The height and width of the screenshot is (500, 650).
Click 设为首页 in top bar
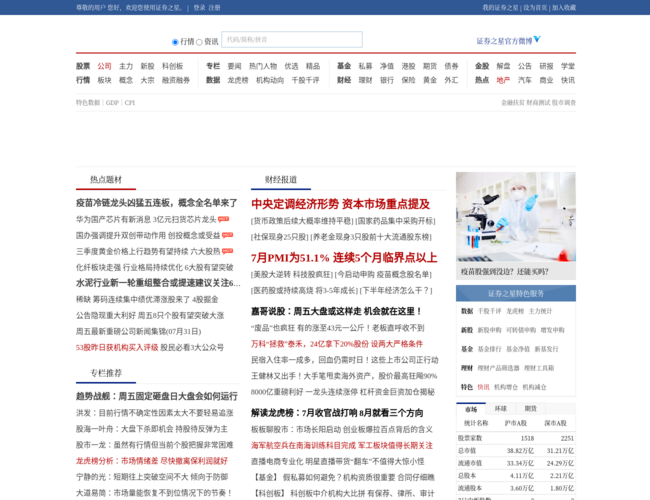pyautogui.click(x=535, y=7)
